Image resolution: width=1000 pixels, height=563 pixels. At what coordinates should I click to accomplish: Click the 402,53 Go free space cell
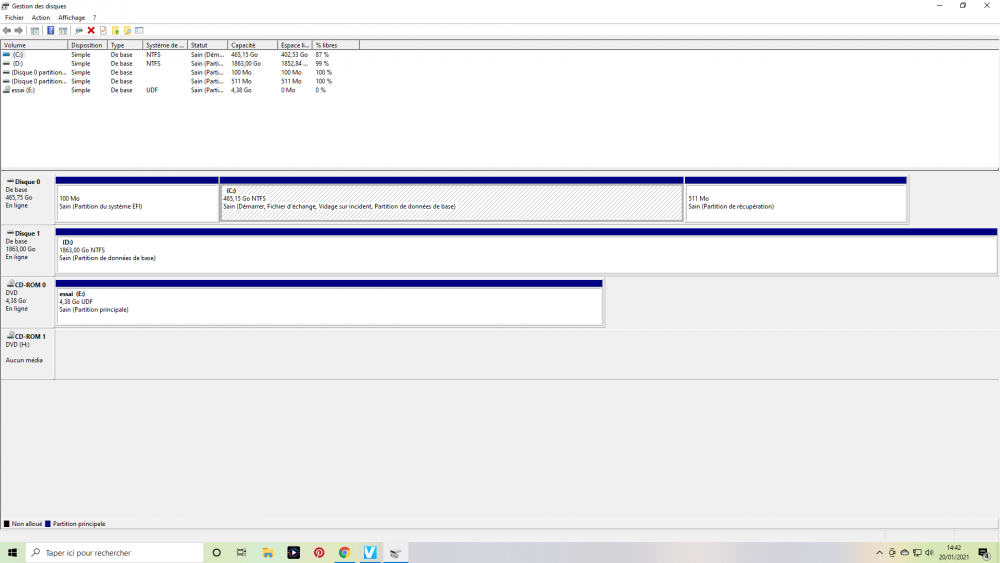click(x=294, y=55)
